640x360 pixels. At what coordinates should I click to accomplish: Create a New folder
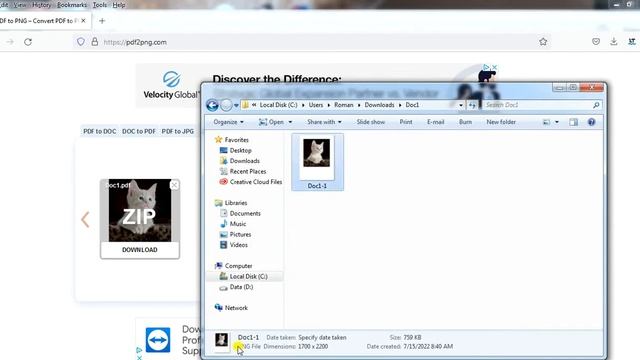tap(501, 122)
